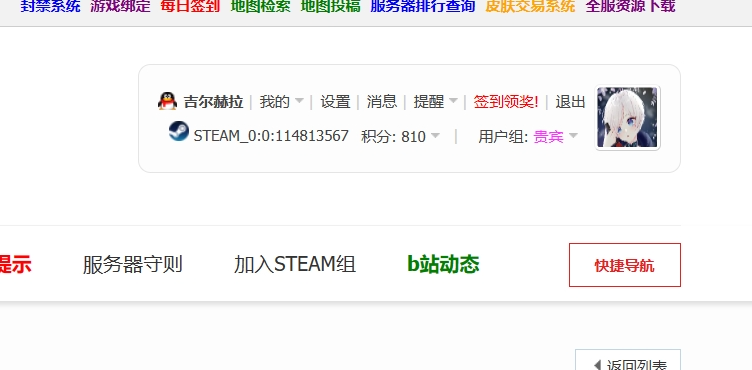This screenshot has width=752, height=370.
Task: Click the username 吉尔赫拉 link
Action: 213,102
